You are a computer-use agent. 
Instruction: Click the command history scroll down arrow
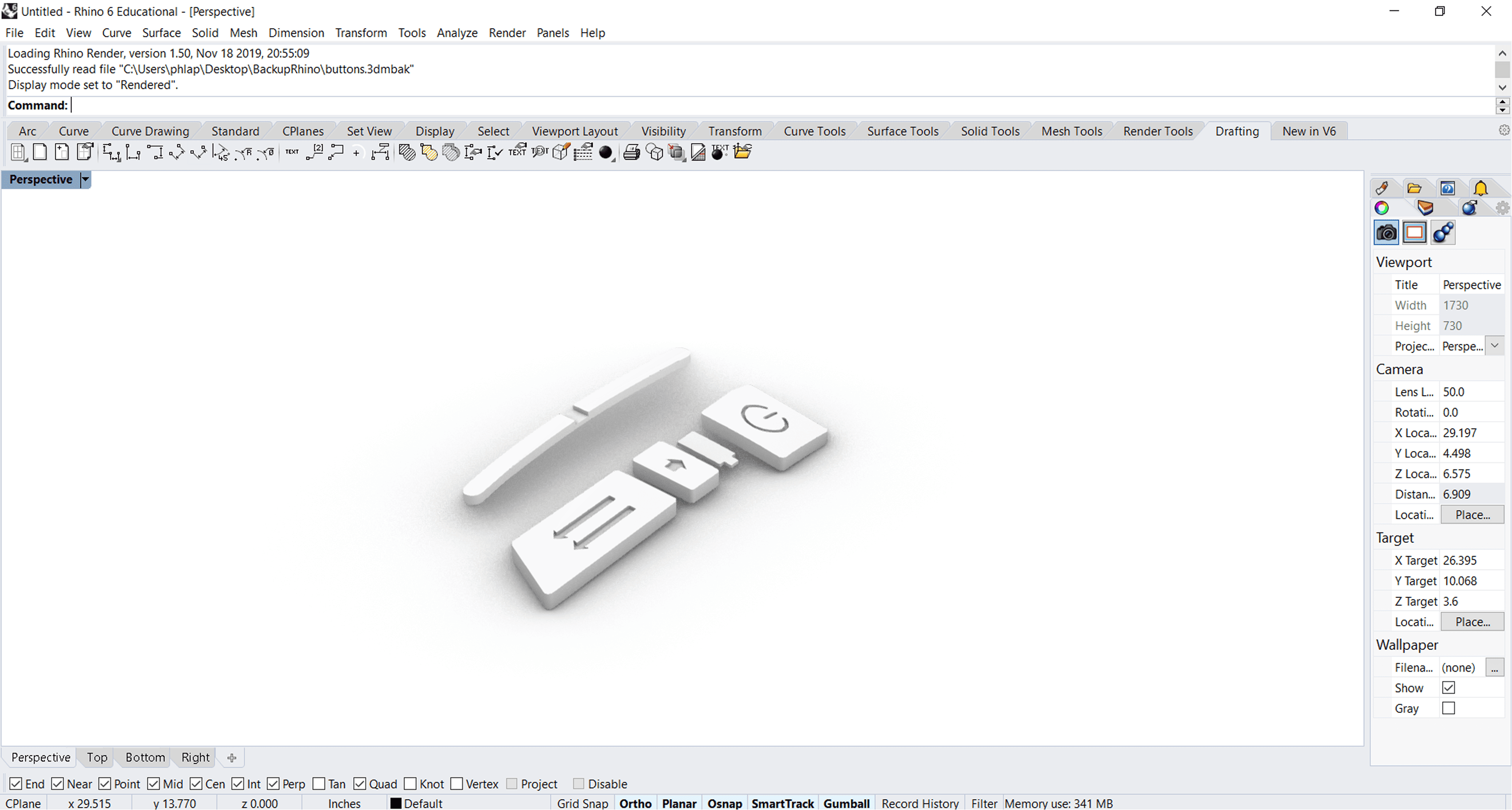1502,87
